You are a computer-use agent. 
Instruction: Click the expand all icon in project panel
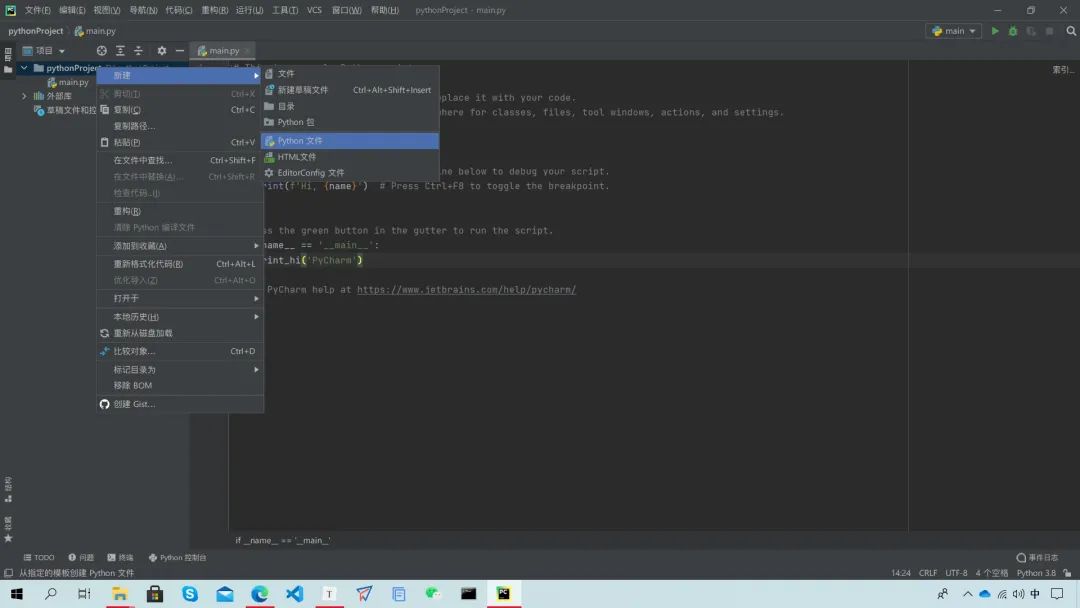(120, 51)
